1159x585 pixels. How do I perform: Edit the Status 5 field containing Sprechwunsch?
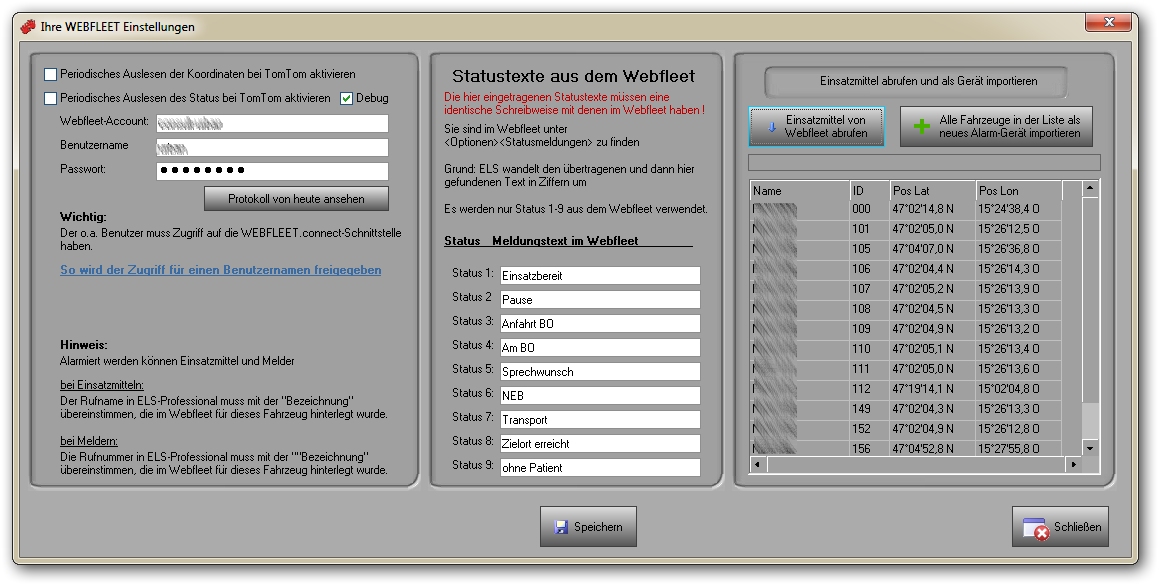tap(599, 372)
